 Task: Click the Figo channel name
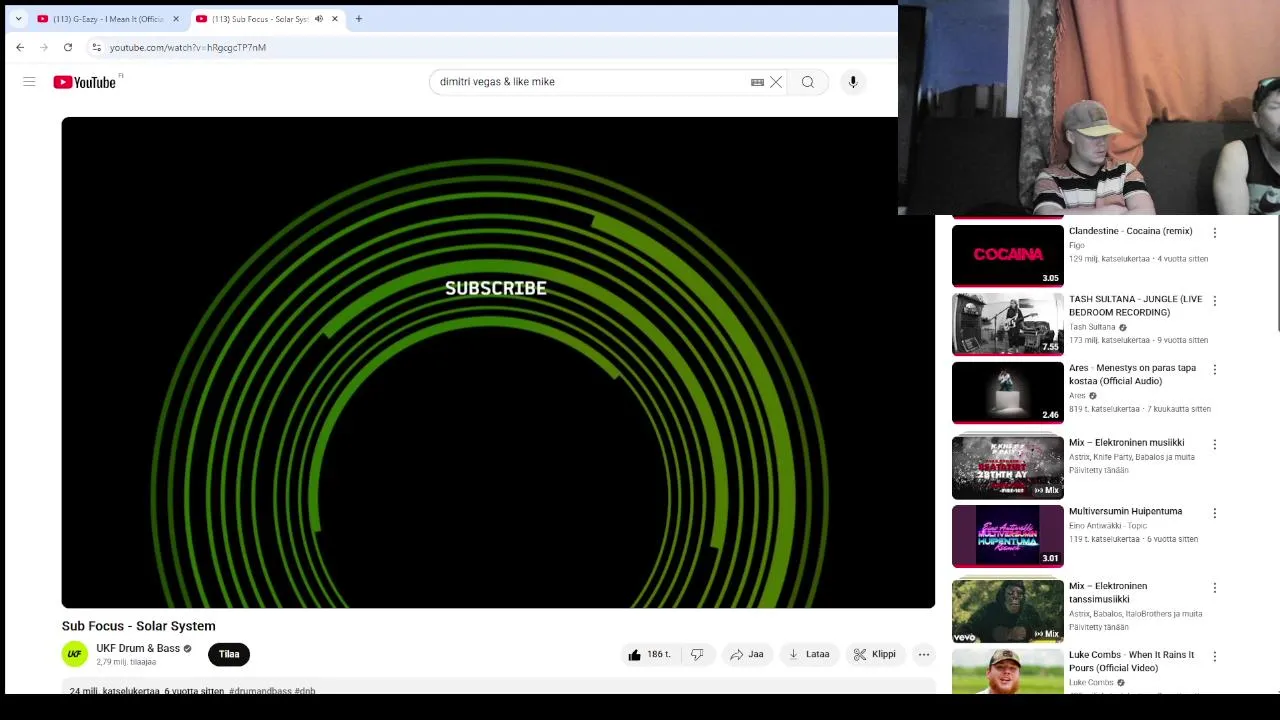[1077, 245]
